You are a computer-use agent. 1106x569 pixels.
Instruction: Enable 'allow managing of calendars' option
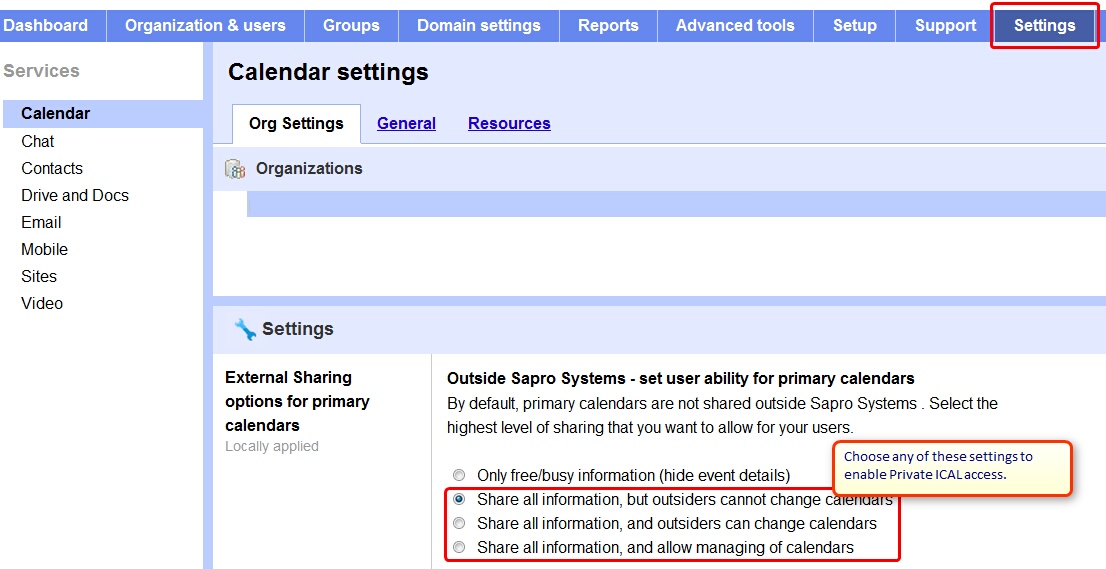[x=459, y=547]
